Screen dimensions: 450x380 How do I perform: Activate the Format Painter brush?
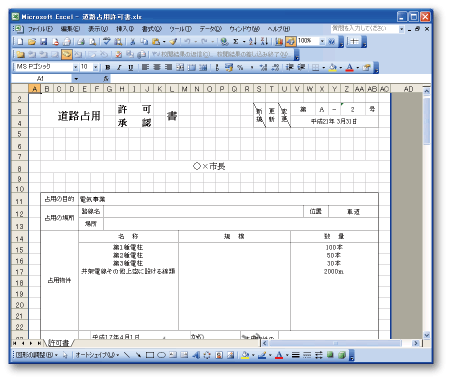[x=173, y=42]
